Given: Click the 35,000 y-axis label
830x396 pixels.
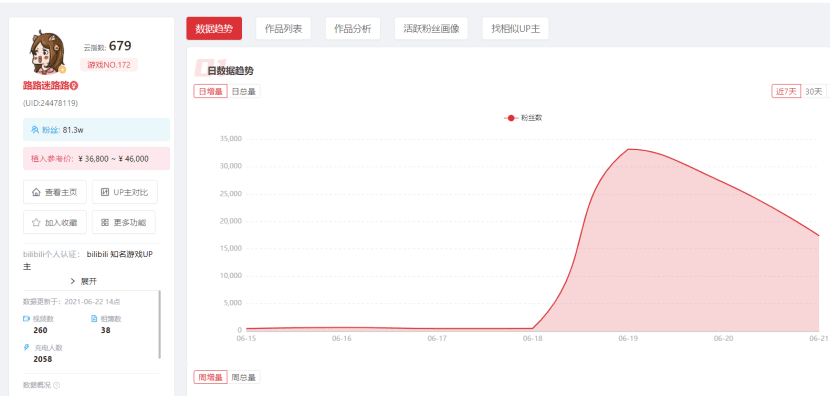Looking at the screenshot, I should coord(230,139).
